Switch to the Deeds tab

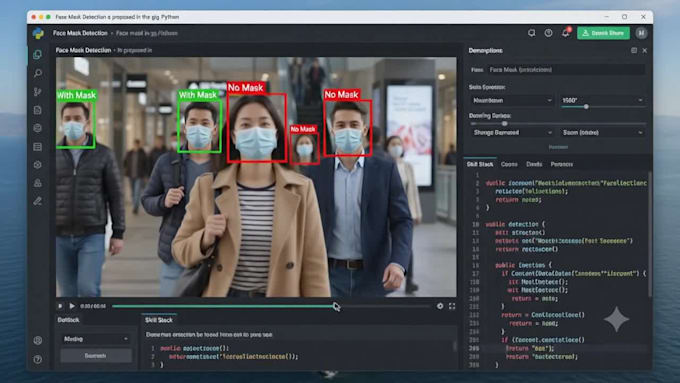tap(534, 164)
